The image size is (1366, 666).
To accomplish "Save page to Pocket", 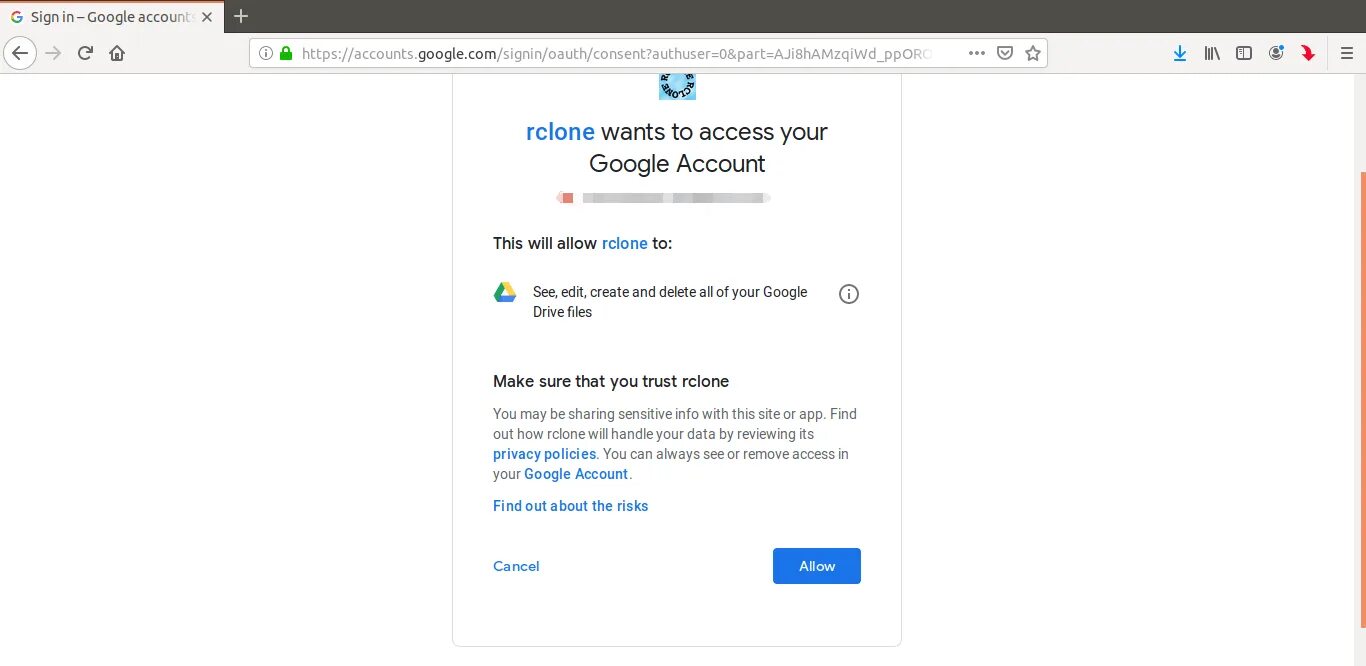I will [1005, 53].
